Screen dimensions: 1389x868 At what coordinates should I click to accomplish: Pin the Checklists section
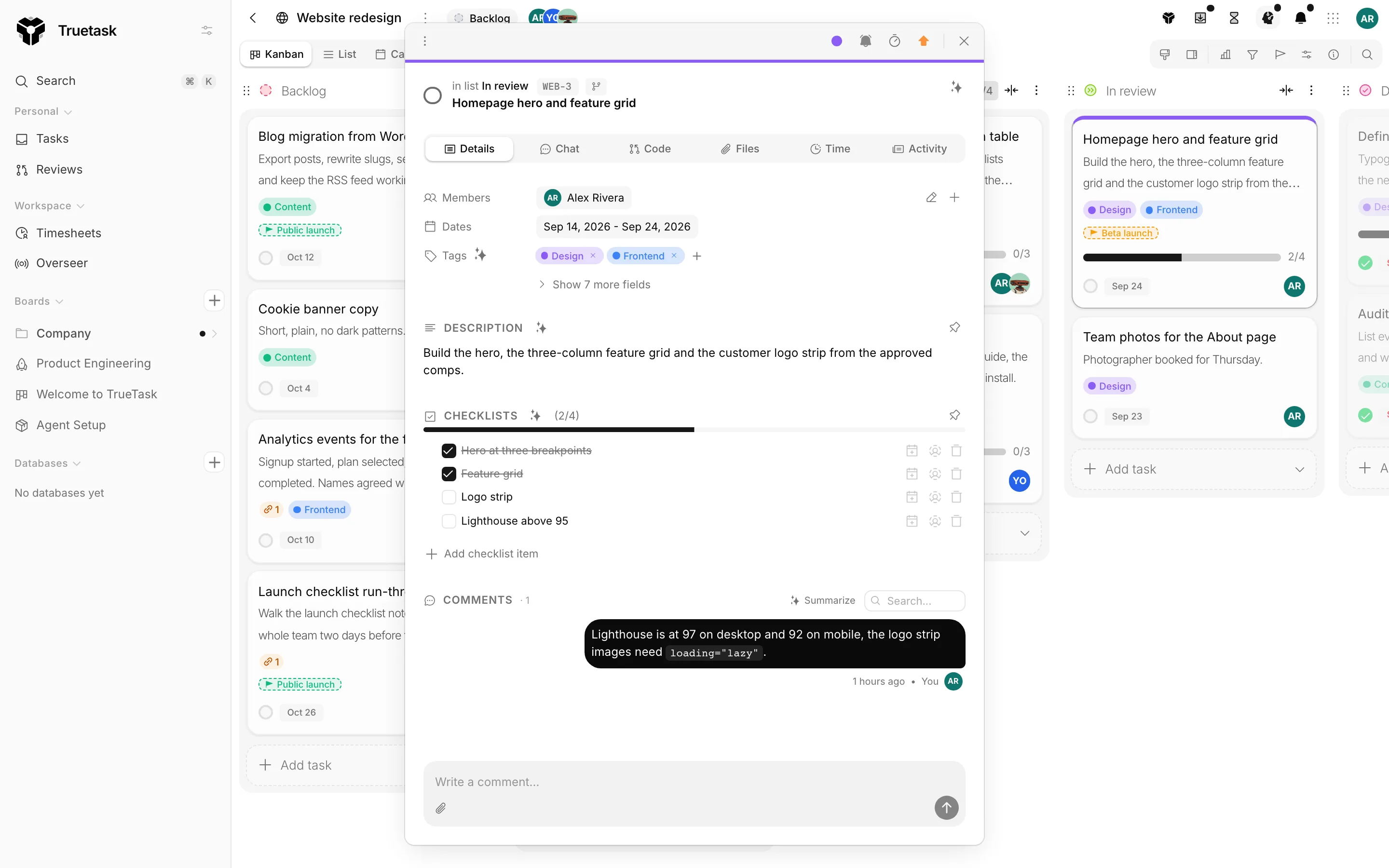pyautogui.click(x=954, y=415)
